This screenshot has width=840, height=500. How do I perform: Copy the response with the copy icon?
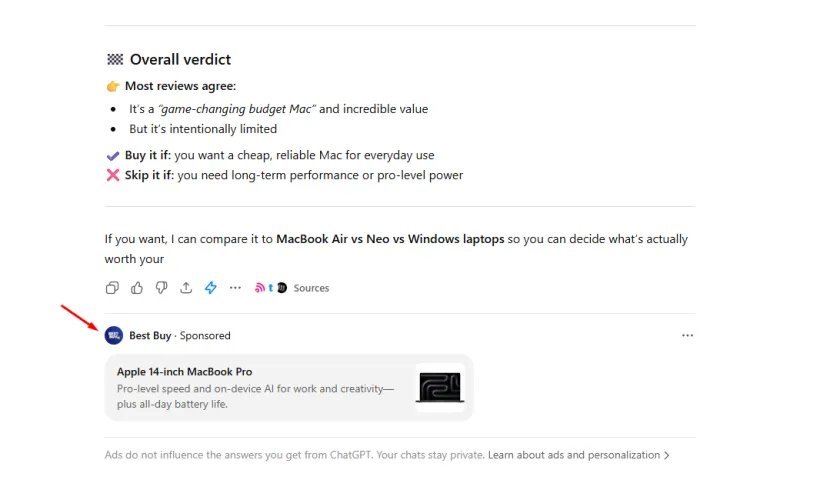pos(112,288)
